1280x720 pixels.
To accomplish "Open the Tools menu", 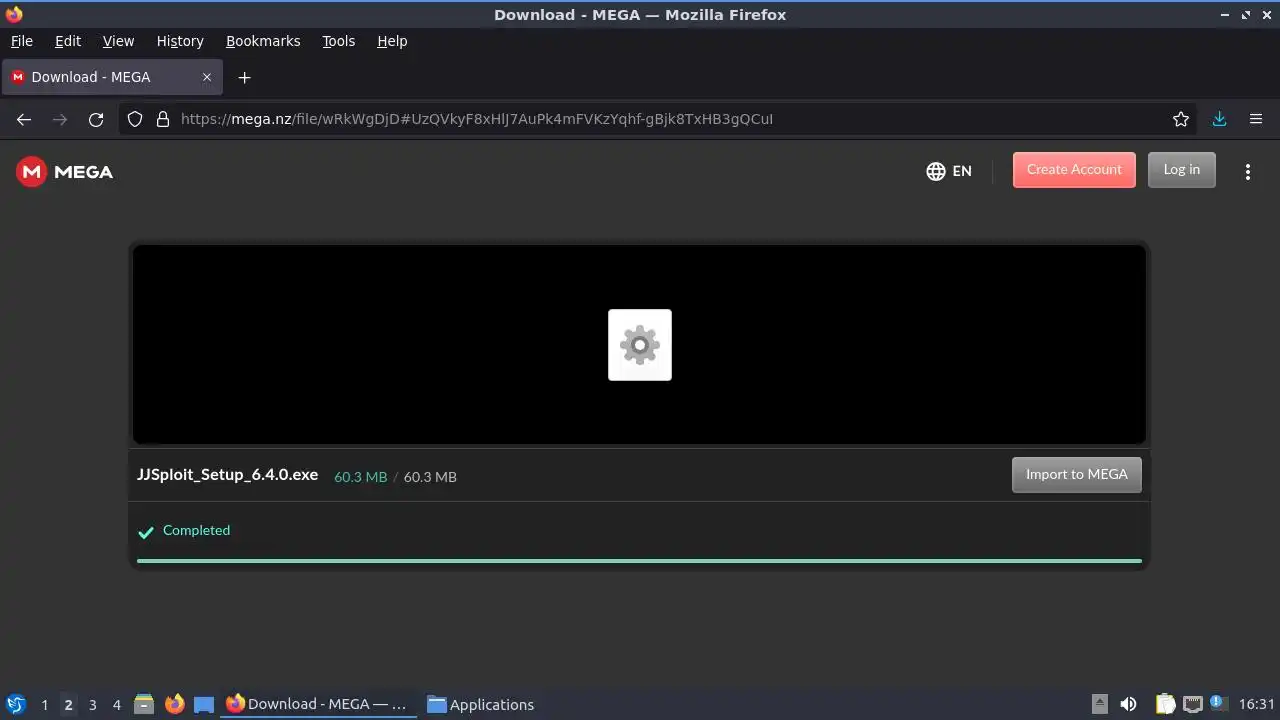I will [338, 41].
